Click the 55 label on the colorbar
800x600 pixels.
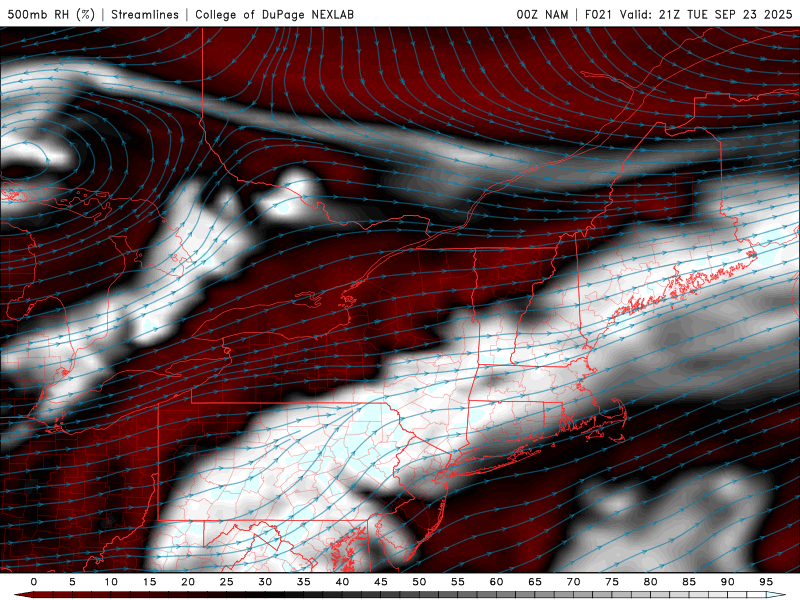(458, 582)
